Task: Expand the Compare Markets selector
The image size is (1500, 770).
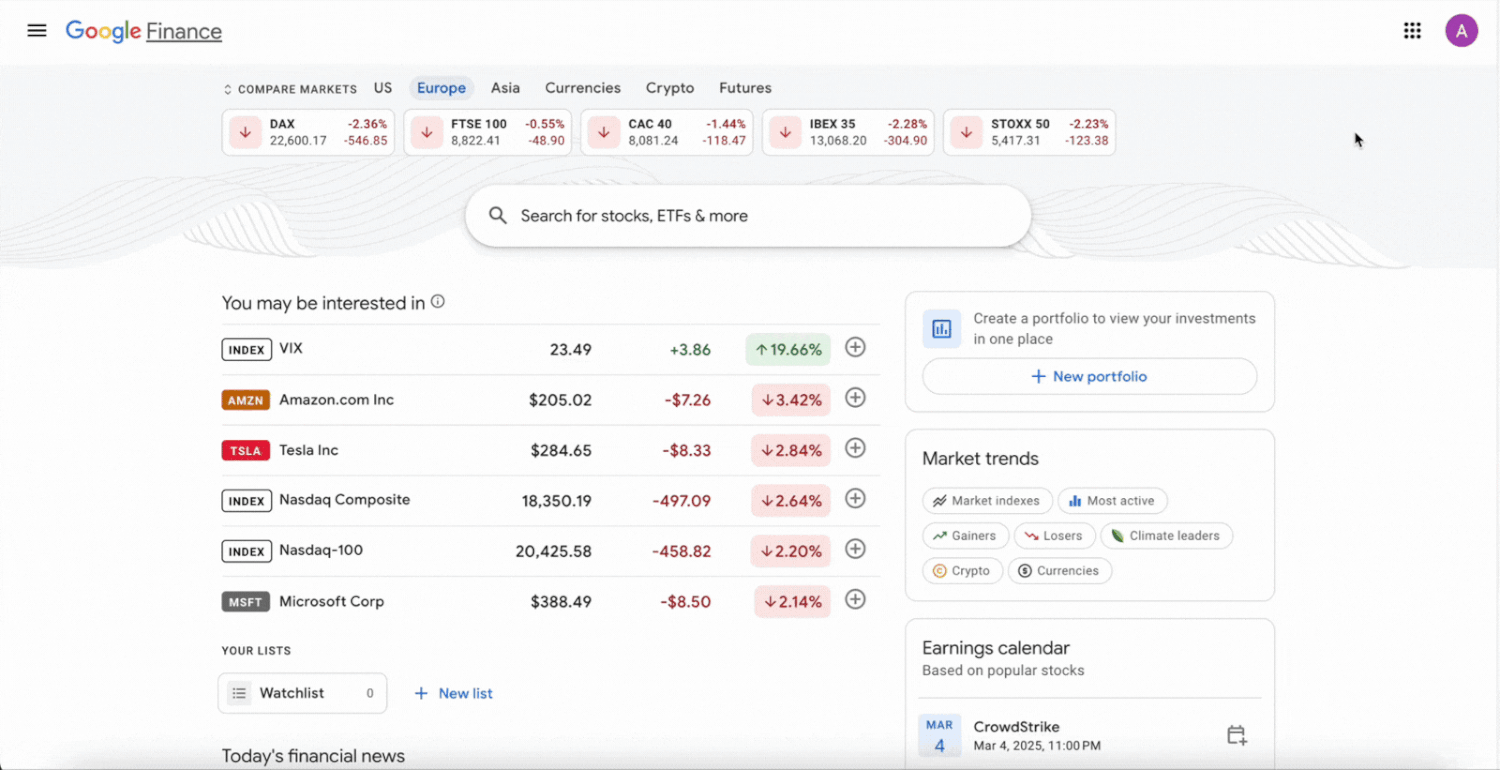Action: [290, 89]
